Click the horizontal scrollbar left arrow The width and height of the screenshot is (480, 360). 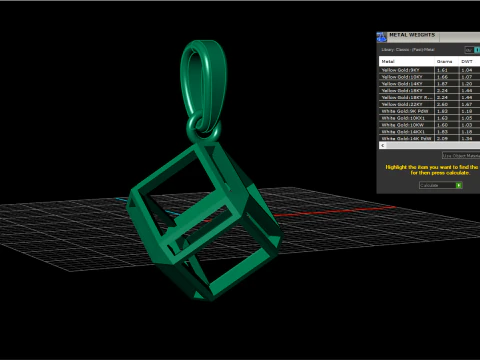point(383,145)
